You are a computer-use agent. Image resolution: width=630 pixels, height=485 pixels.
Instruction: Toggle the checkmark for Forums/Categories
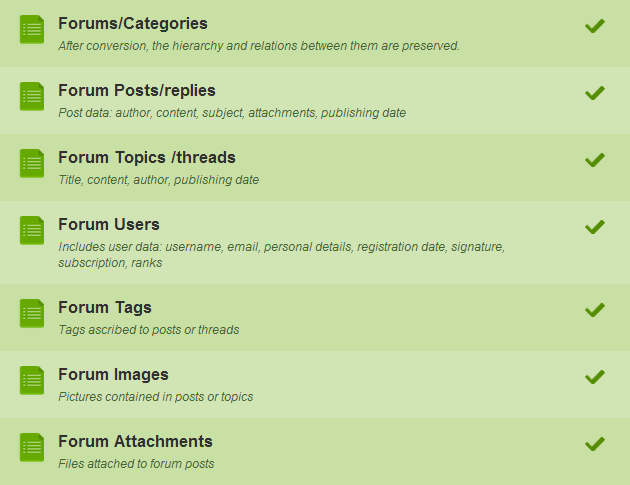click(x=595, y=26)
